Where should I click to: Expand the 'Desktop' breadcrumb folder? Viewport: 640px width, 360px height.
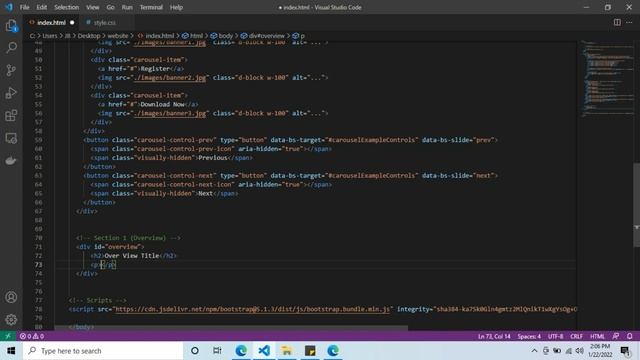click(x=89, y=36)
